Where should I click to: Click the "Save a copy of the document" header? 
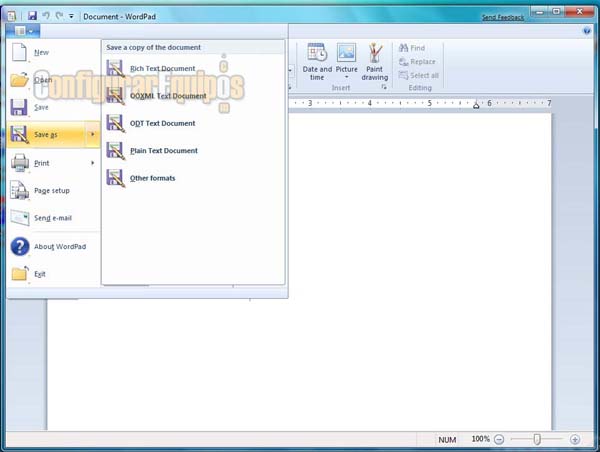click(153, 47)
